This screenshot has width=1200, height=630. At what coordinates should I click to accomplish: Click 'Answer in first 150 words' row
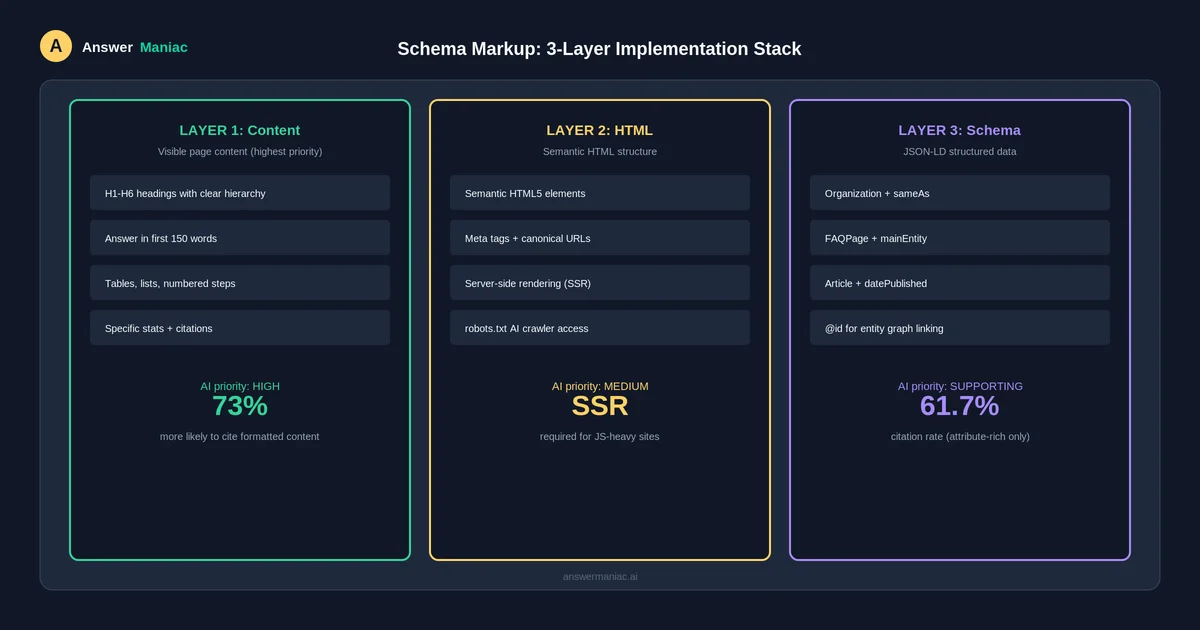(240, 238)
